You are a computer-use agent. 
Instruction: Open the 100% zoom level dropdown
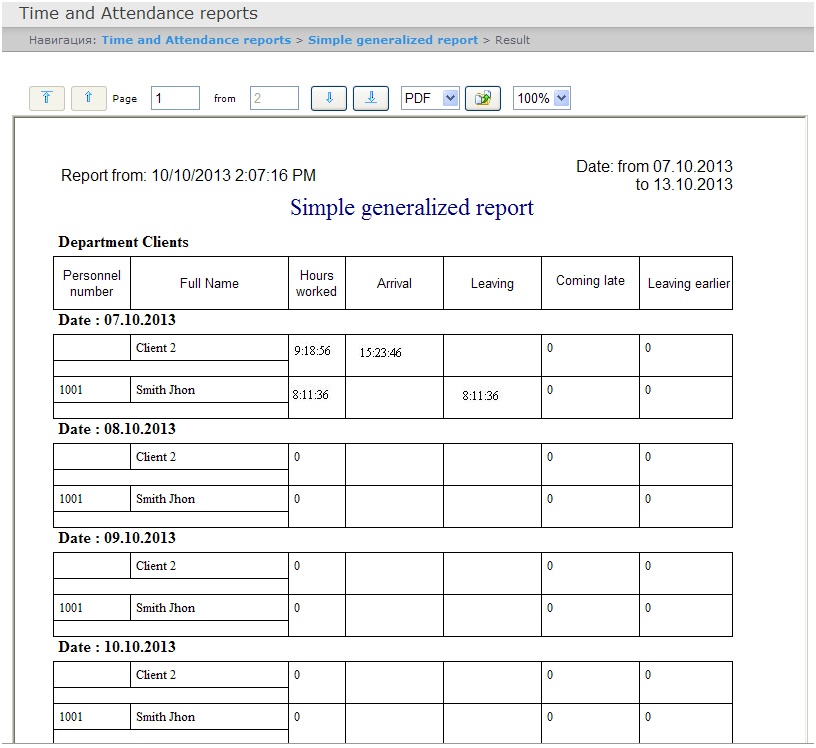pos(542,98)
